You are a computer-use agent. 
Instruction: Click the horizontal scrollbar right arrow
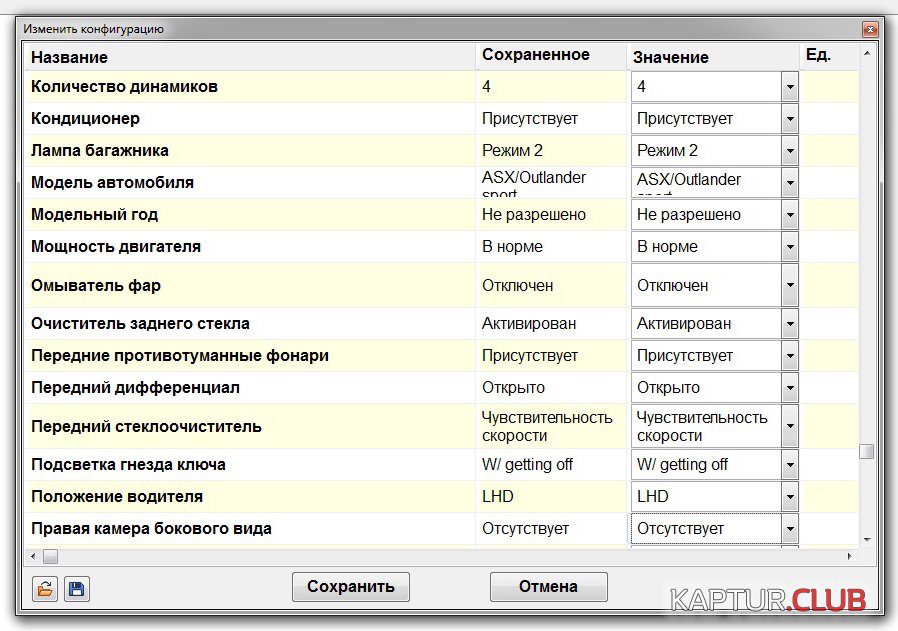tap(850, 555)
